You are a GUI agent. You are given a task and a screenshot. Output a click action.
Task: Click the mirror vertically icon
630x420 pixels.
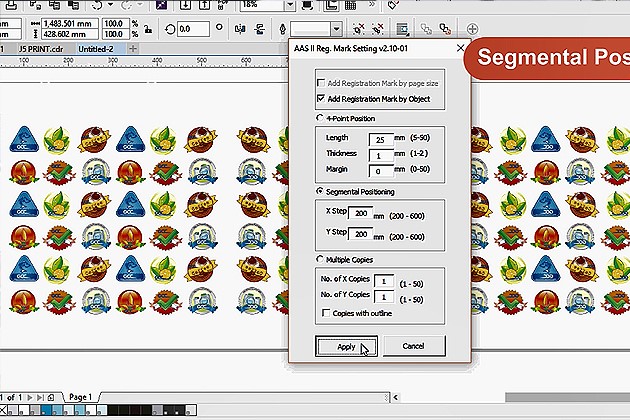tap(260, 29)
